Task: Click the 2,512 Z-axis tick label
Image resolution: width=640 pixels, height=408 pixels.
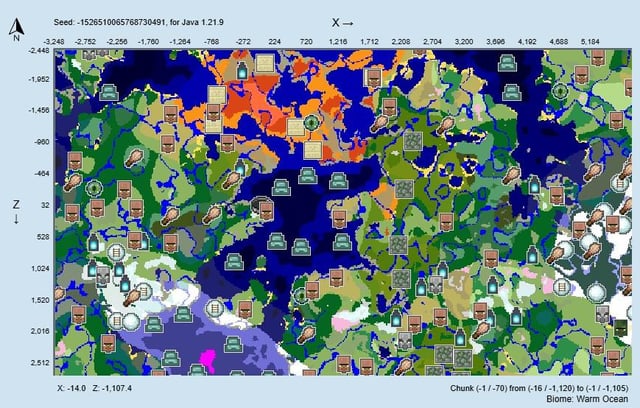Action: (39, 364)
